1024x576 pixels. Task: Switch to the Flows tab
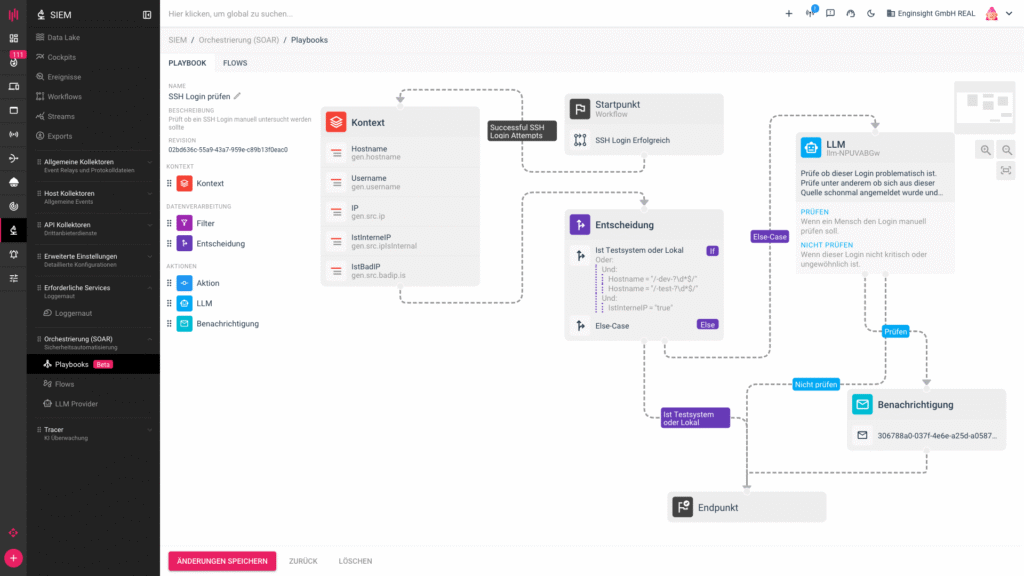click(235, 63)
